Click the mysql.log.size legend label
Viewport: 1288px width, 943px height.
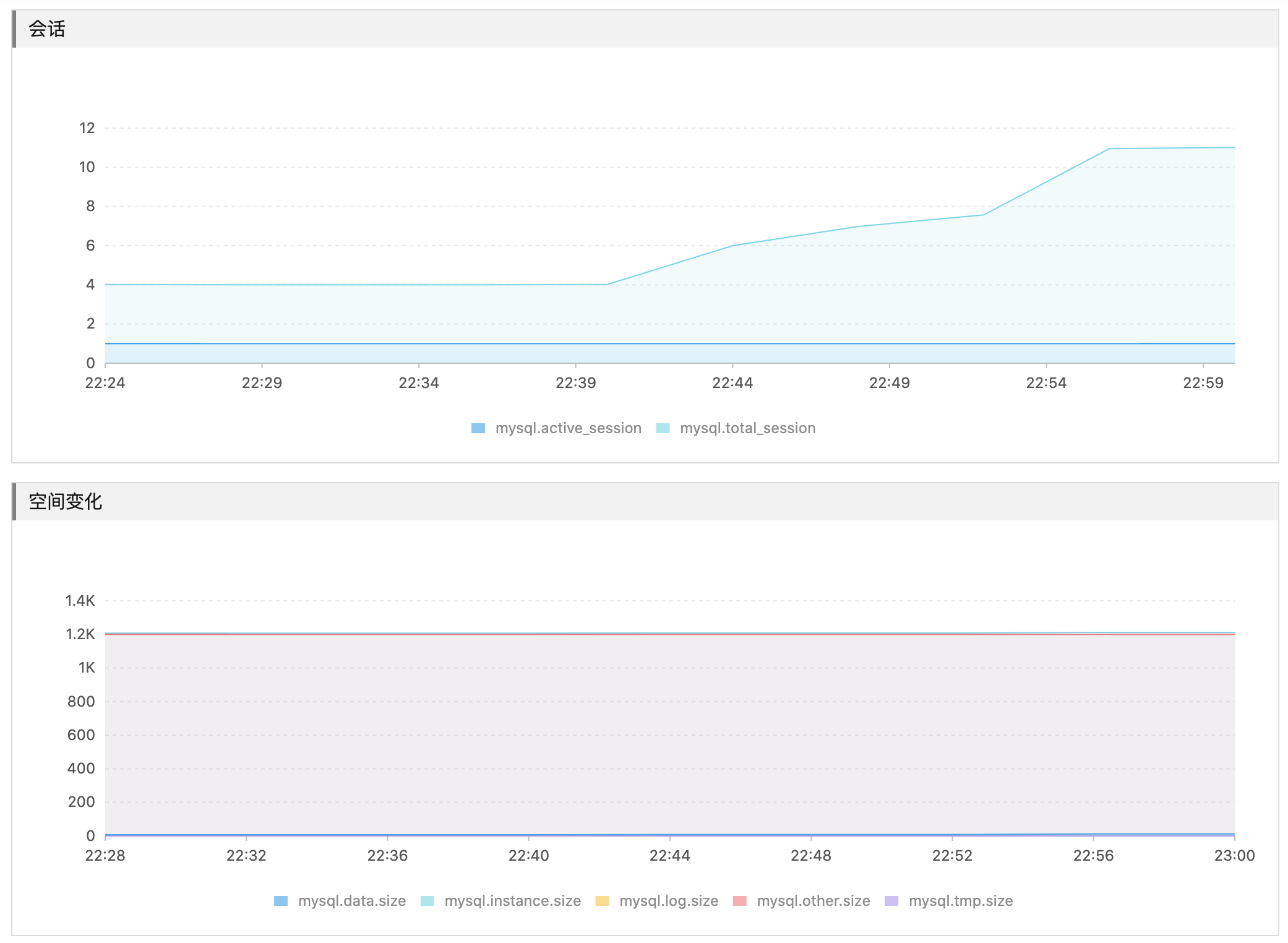pyautogui.click(x=668, y=901)
